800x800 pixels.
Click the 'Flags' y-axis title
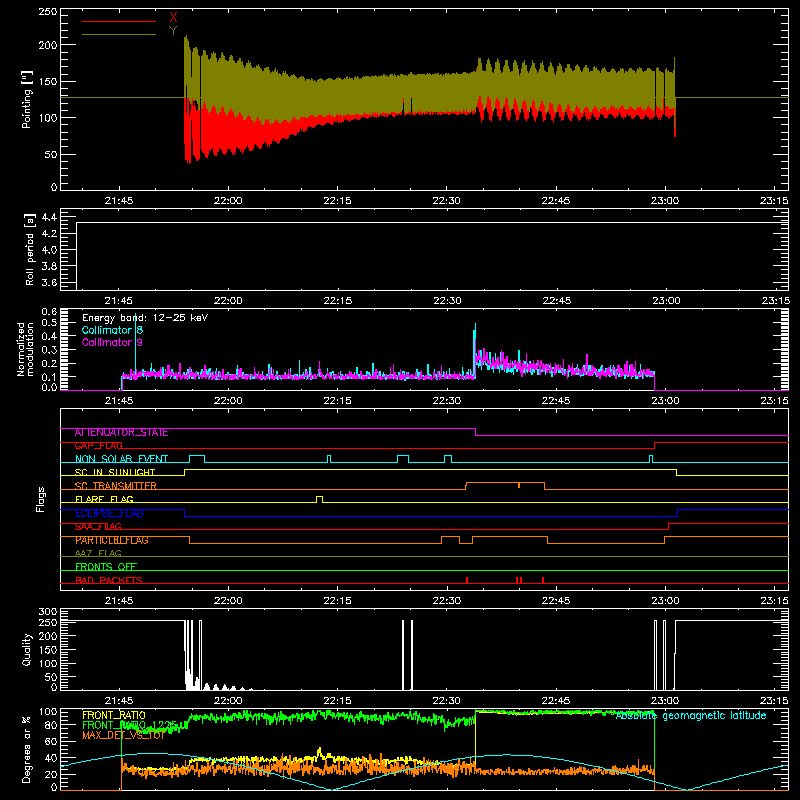tap(41, 499)
